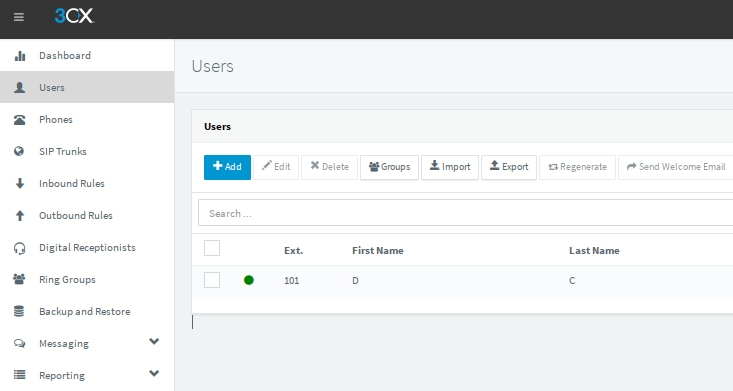733x391 pixels.
Task: Click the Inbound Rules down arrow icon
Action: click(20, 183)
